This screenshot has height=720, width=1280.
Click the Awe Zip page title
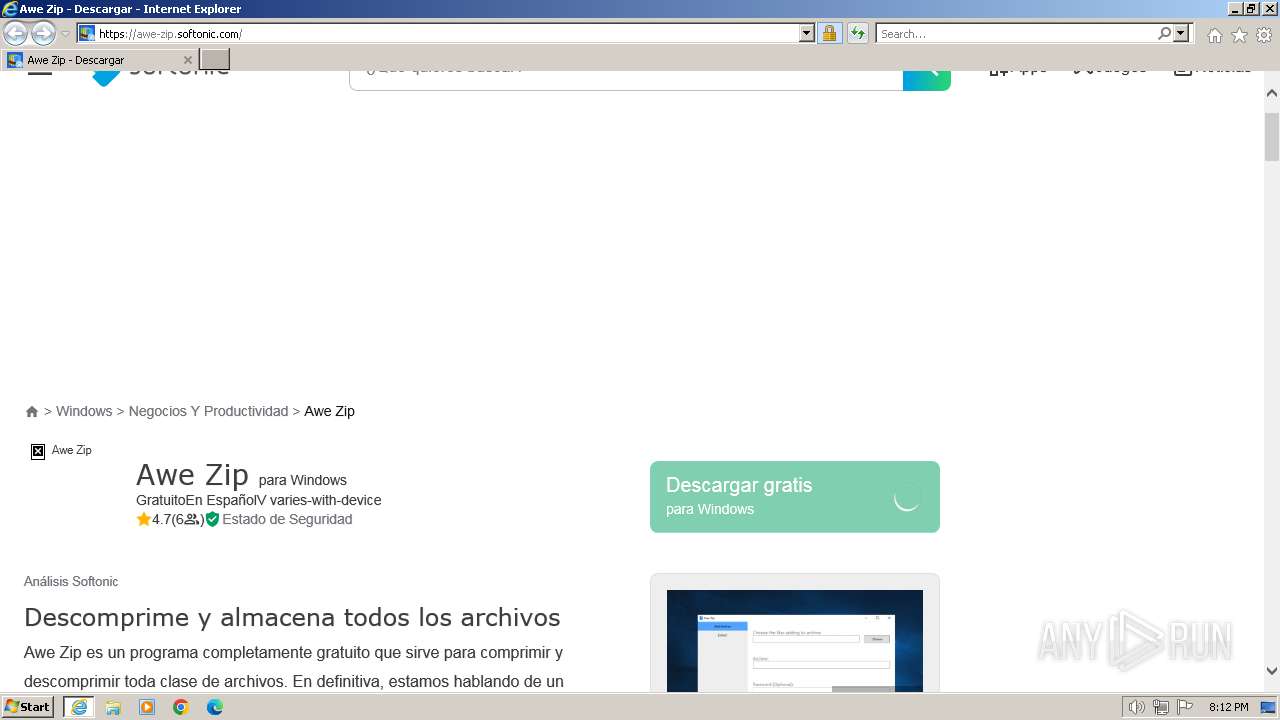click(192, 474)
